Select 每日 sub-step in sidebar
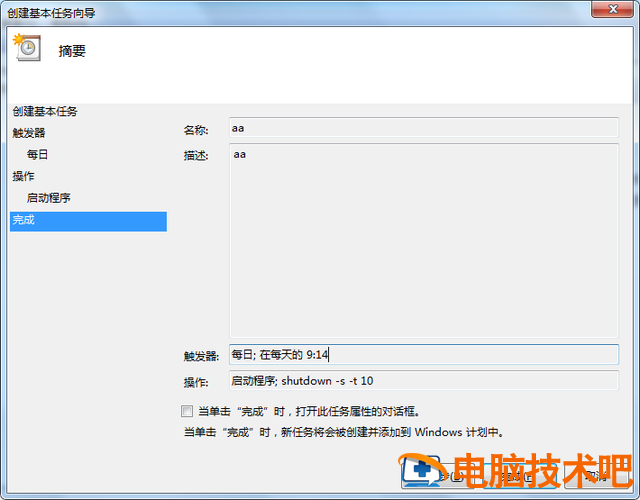The image size is (640, 500). click(38, 155)
